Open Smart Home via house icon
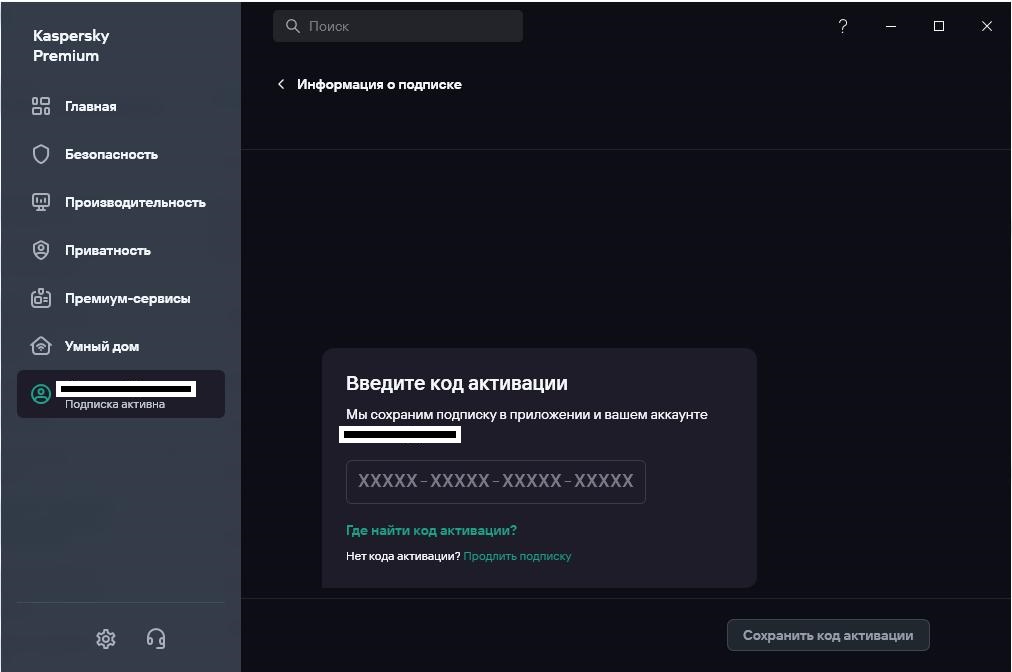1012x672 pixels. 41,346
